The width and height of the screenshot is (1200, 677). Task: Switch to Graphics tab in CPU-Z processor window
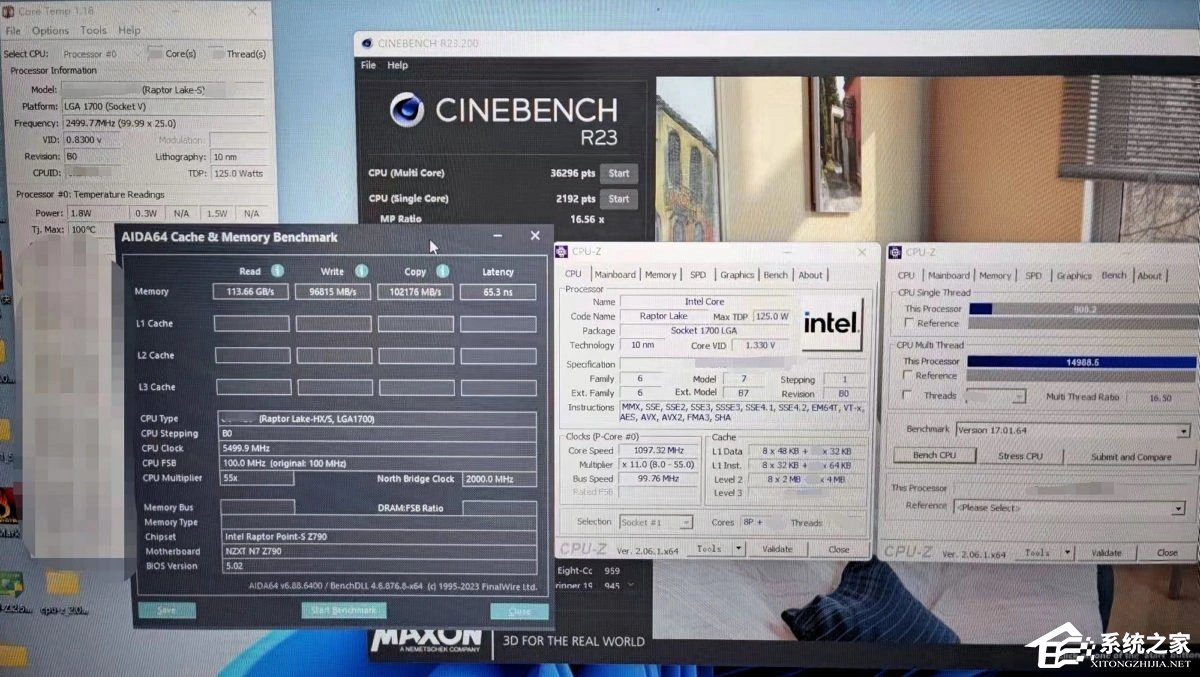click(x=737, y=274)
